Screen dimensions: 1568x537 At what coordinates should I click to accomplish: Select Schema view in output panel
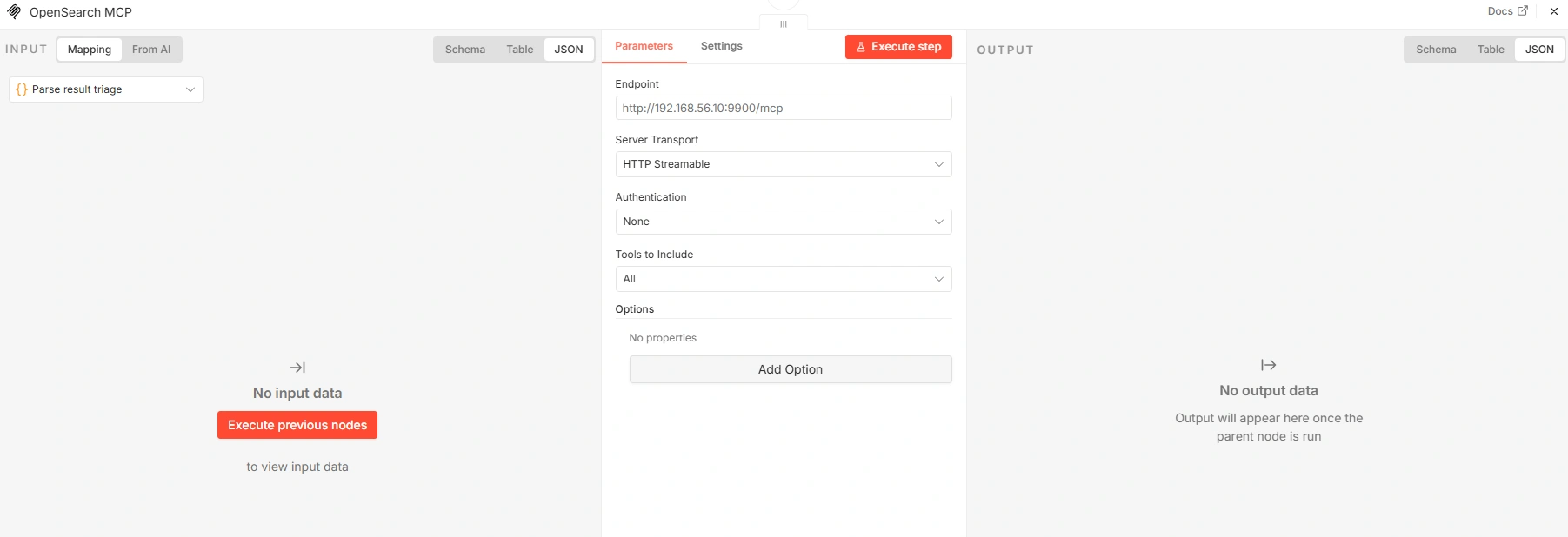click(1436, 50)
